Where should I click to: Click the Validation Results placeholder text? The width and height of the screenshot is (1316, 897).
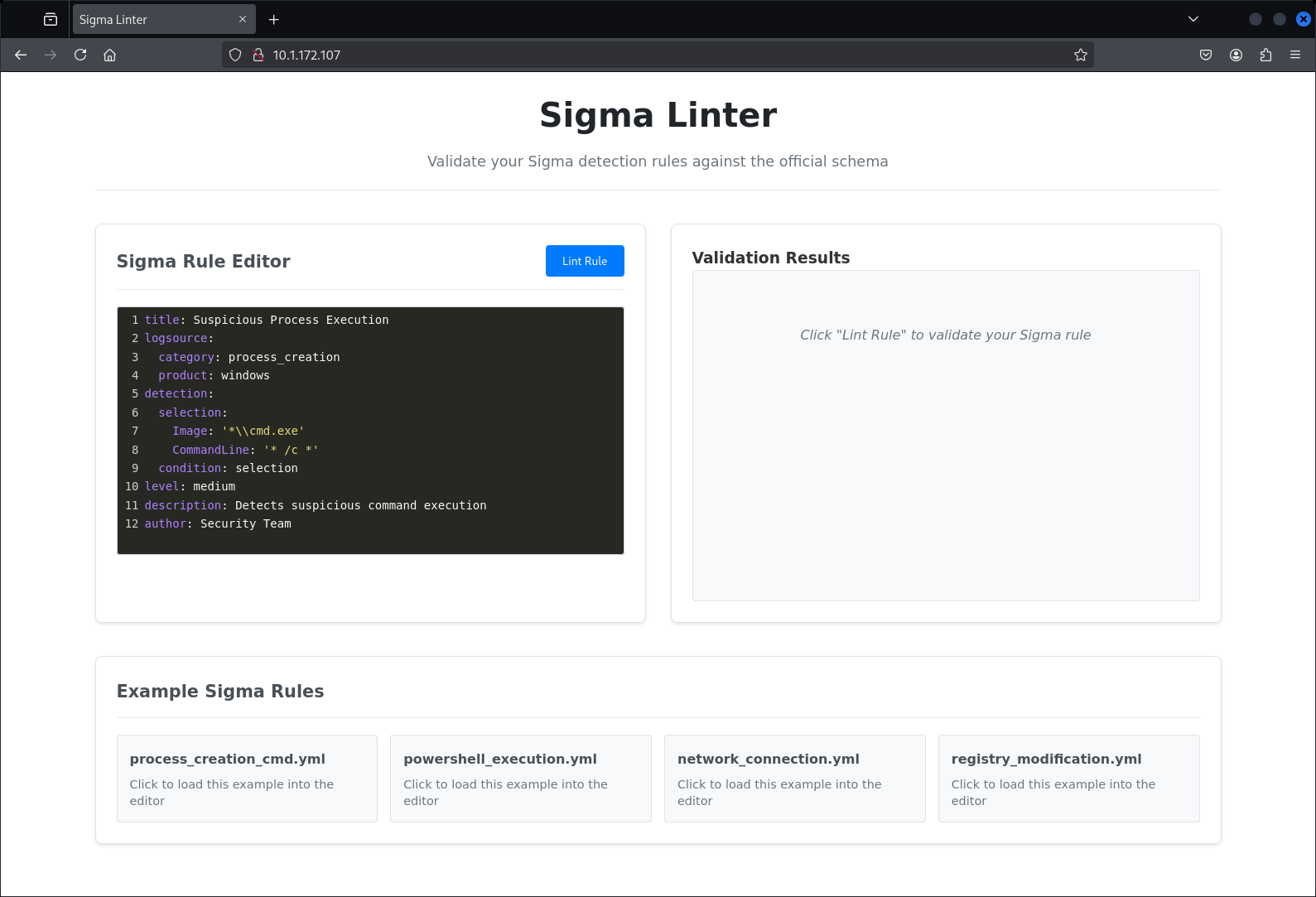pyautogui.click(x=945, y=335)
